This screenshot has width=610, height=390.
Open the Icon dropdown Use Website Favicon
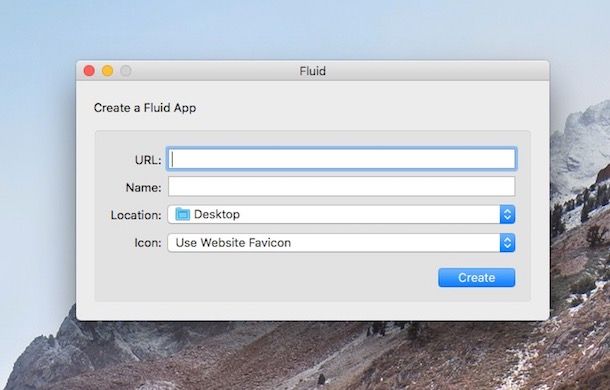pos(342,243)
